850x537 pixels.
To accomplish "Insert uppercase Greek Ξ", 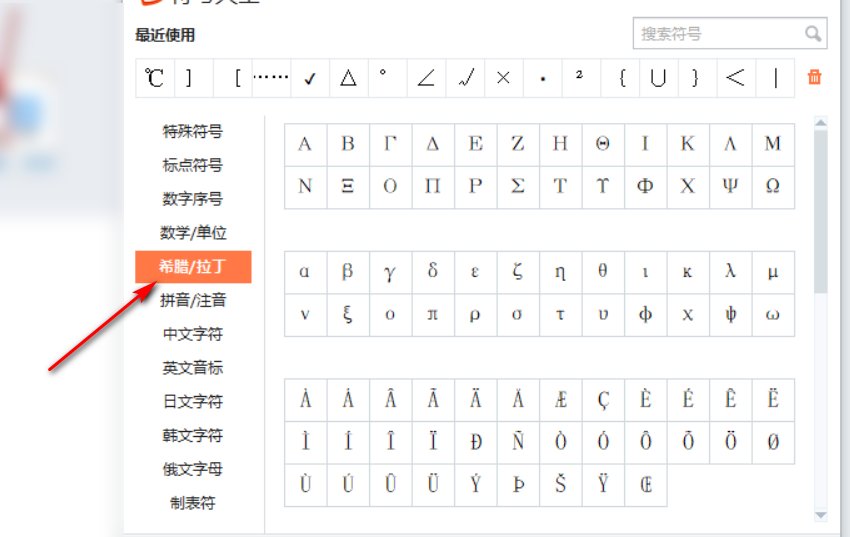I will tap(348, 186).
